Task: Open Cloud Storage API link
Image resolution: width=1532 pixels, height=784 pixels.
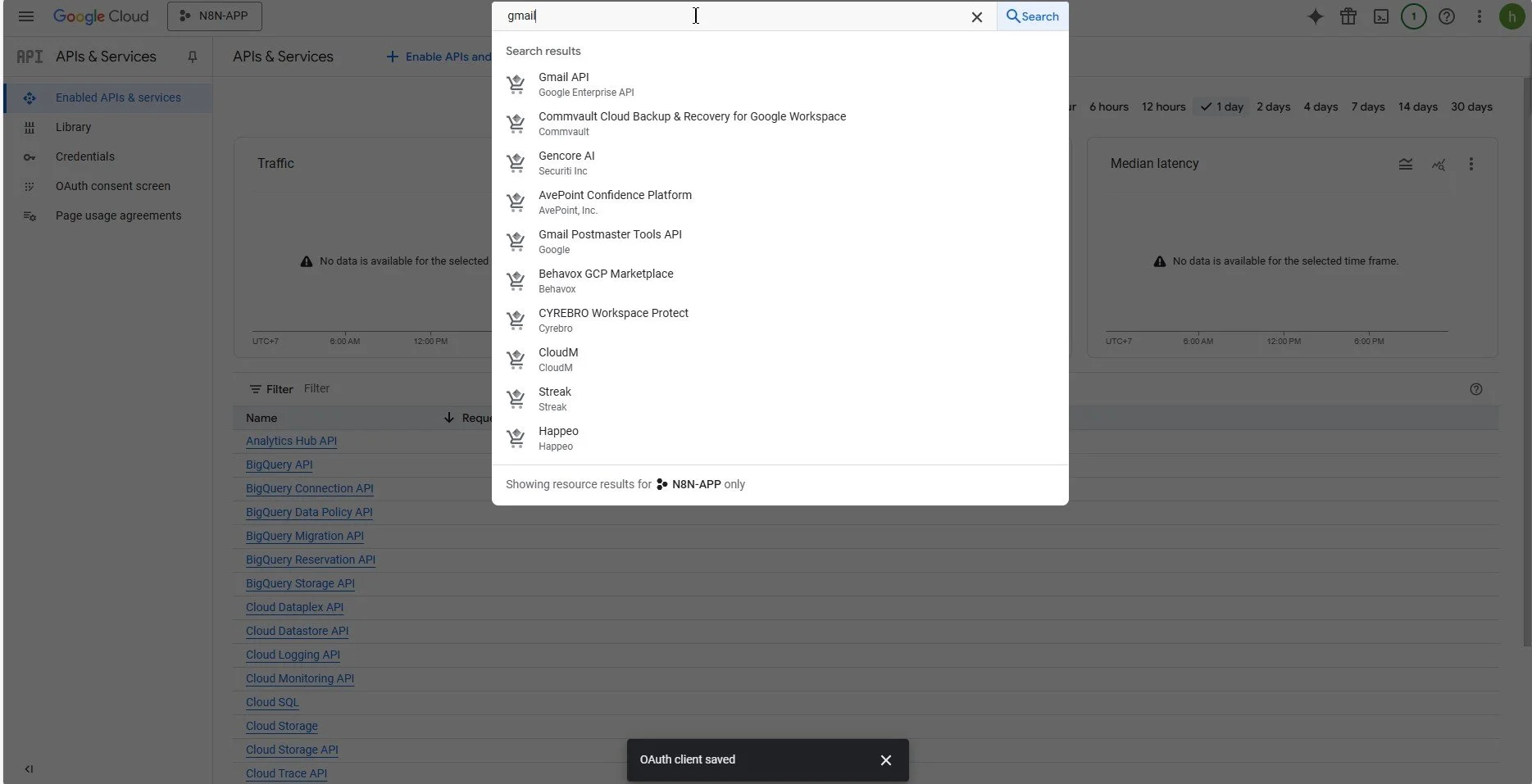Action: (292, 750)
